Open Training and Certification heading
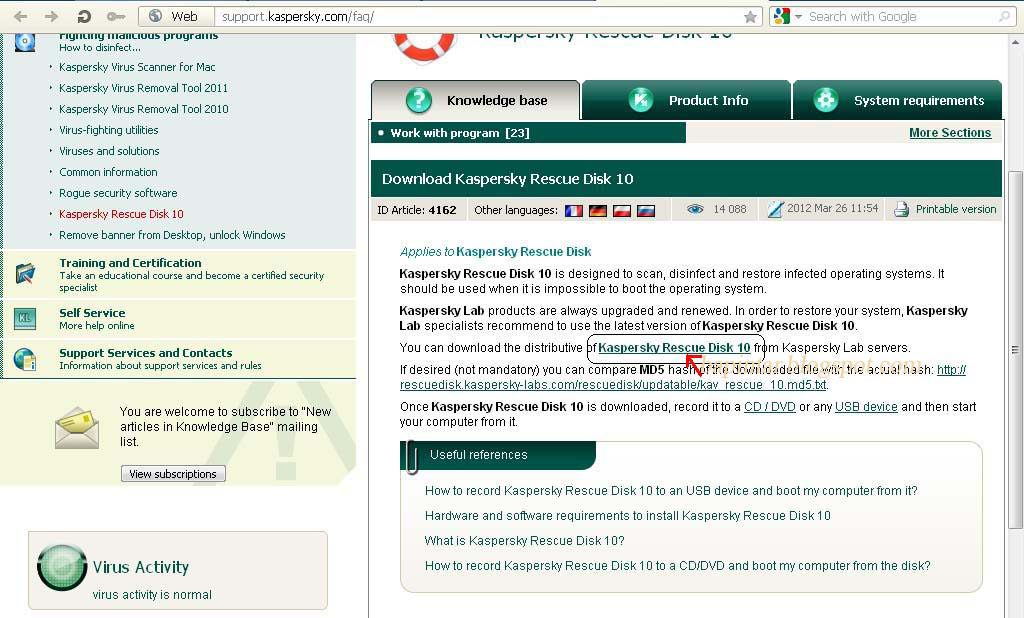This screenshot has width=1024, height=618. point(130,263)
